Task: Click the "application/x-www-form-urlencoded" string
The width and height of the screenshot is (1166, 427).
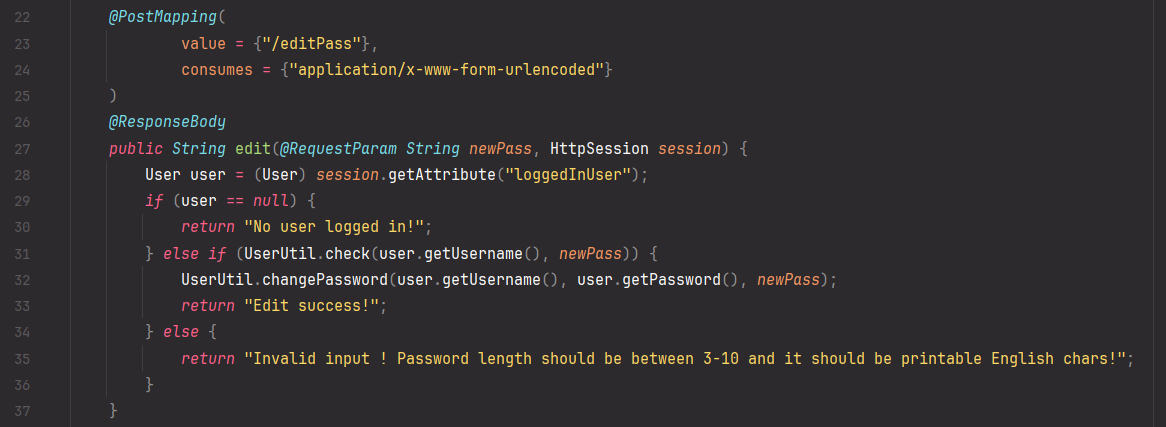Action: [447, 71]
